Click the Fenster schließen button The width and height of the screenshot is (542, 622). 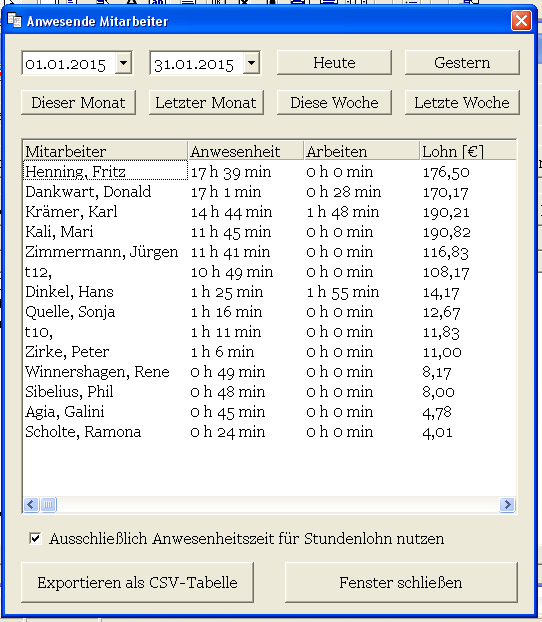pos(401,582)
